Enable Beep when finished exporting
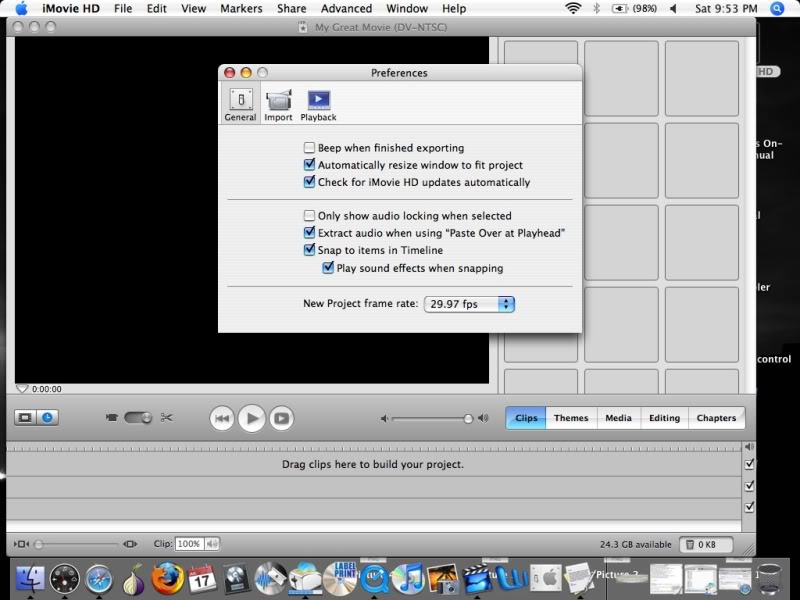 309,148
